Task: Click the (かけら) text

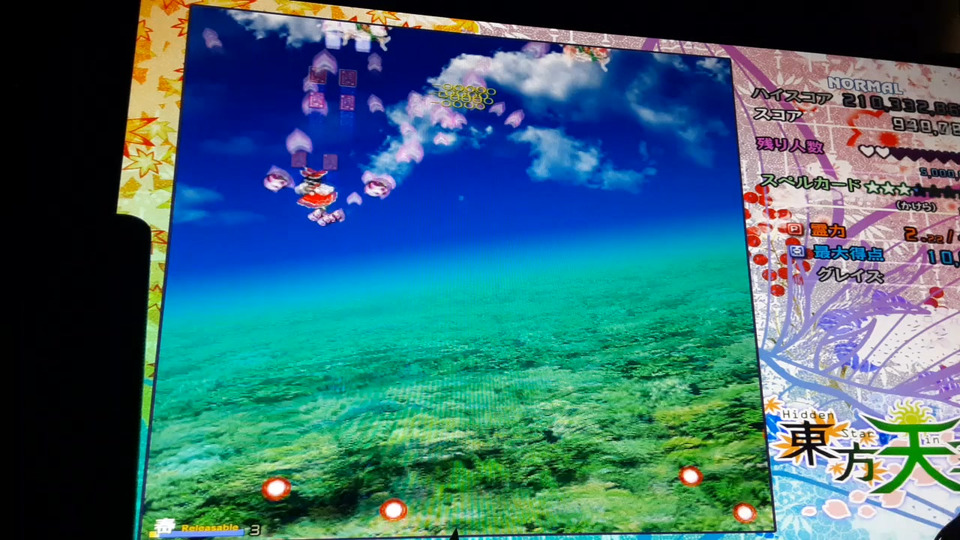Action: (x=916, y=206)
